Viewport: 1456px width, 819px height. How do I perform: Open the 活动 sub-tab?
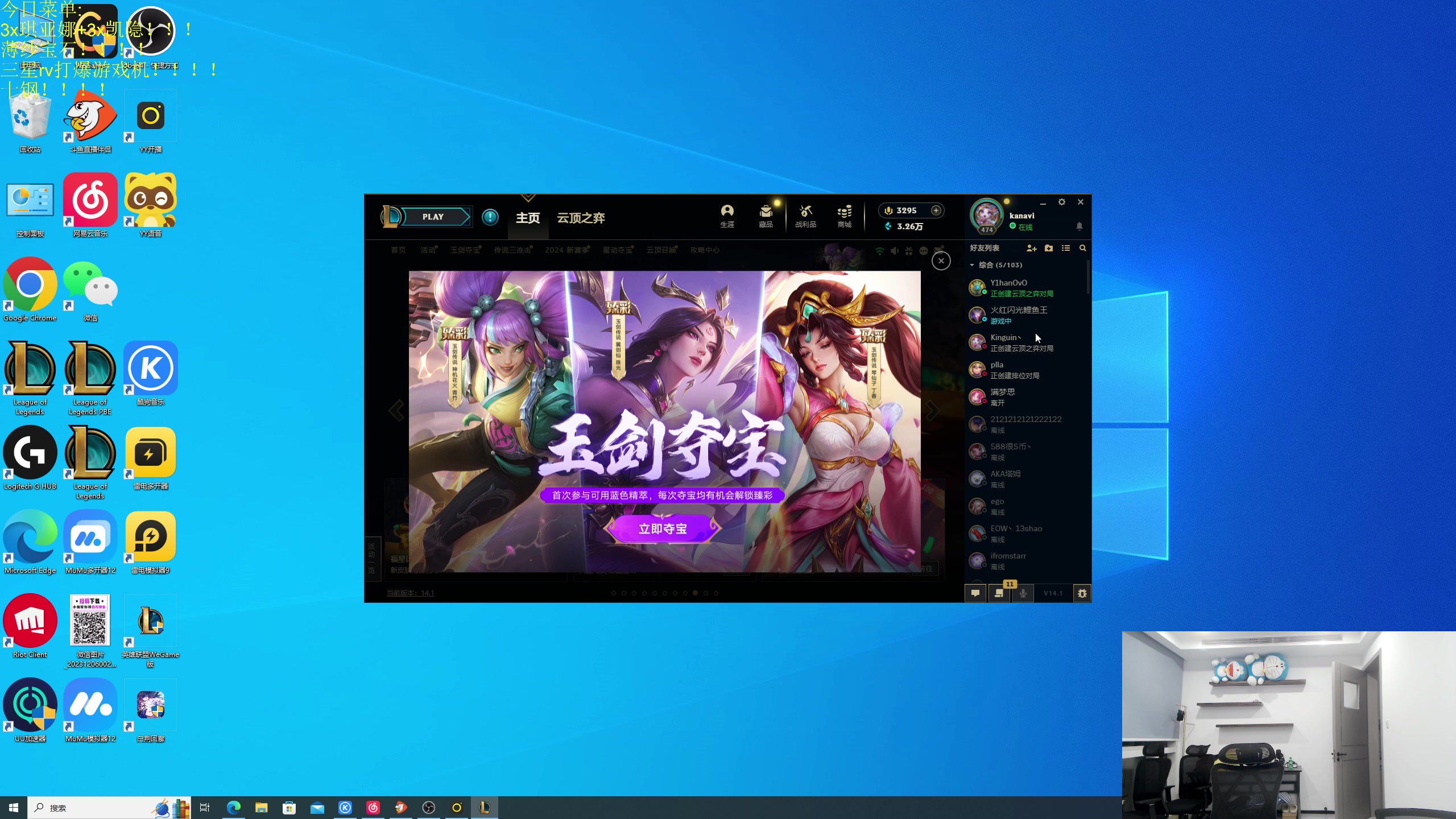click(428, 250)
